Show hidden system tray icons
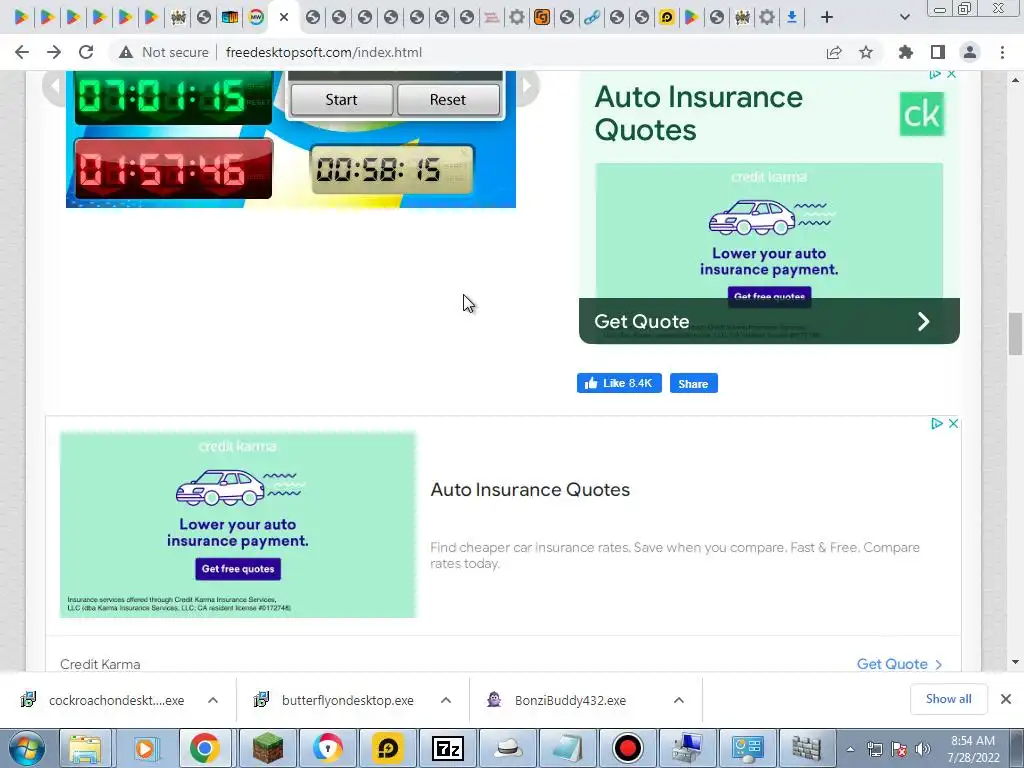The image size is (1024, 768). click(850, 749)
